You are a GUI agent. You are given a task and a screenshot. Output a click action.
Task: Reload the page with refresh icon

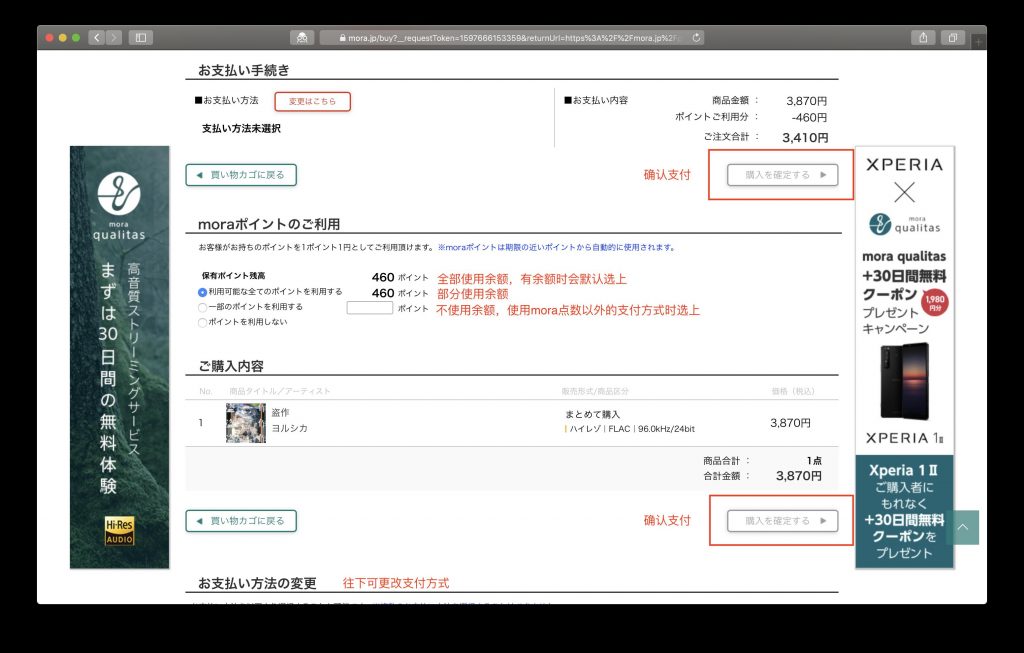coord(696,38)
